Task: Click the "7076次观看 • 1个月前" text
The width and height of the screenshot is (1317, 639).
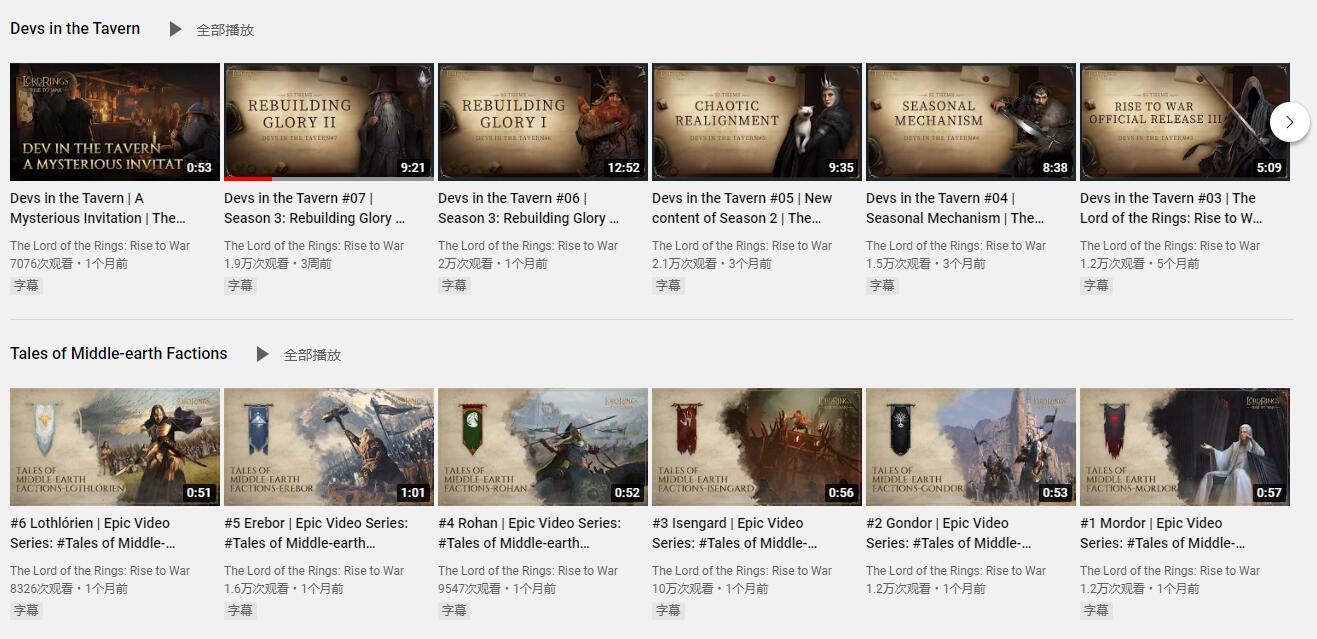Action: (x=69, y=264)
